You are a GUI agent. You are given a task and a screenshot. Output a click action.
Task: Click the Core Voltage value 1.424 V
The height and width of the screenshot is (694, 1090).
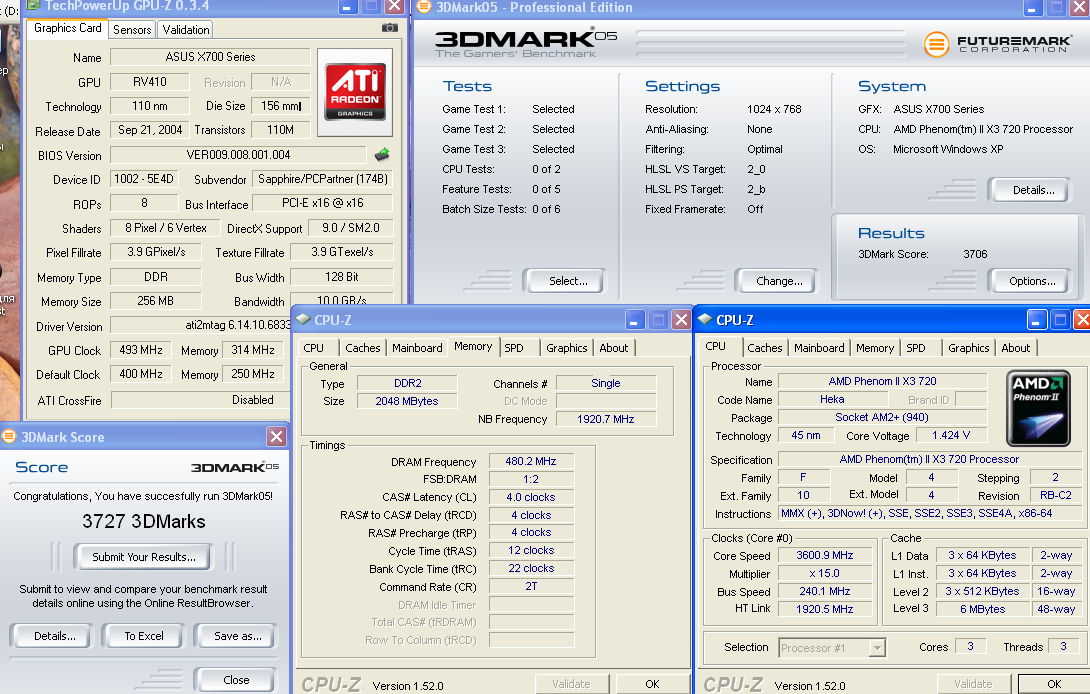(951, 435)
